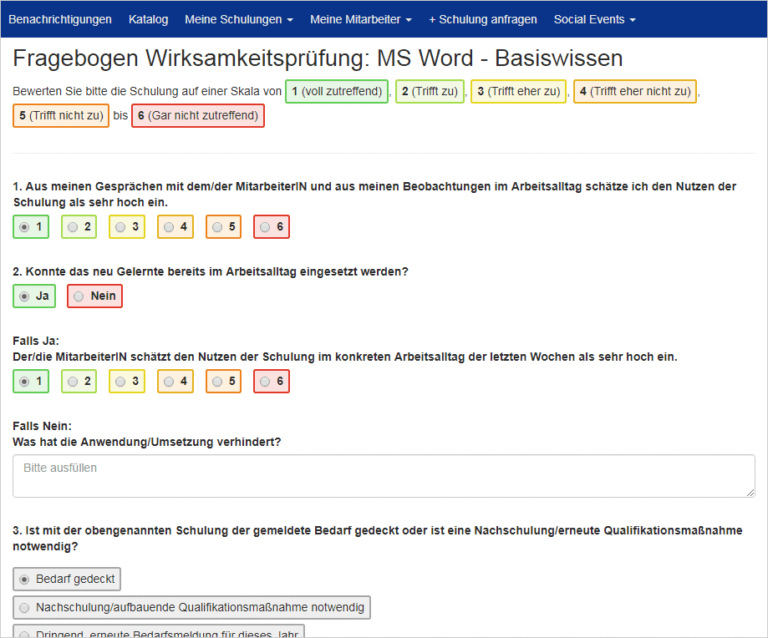Image resolution: width=768 pixels, height=638 pixels.
Task: Select rating 3 for question 1
Action: (x=127, y=227)
